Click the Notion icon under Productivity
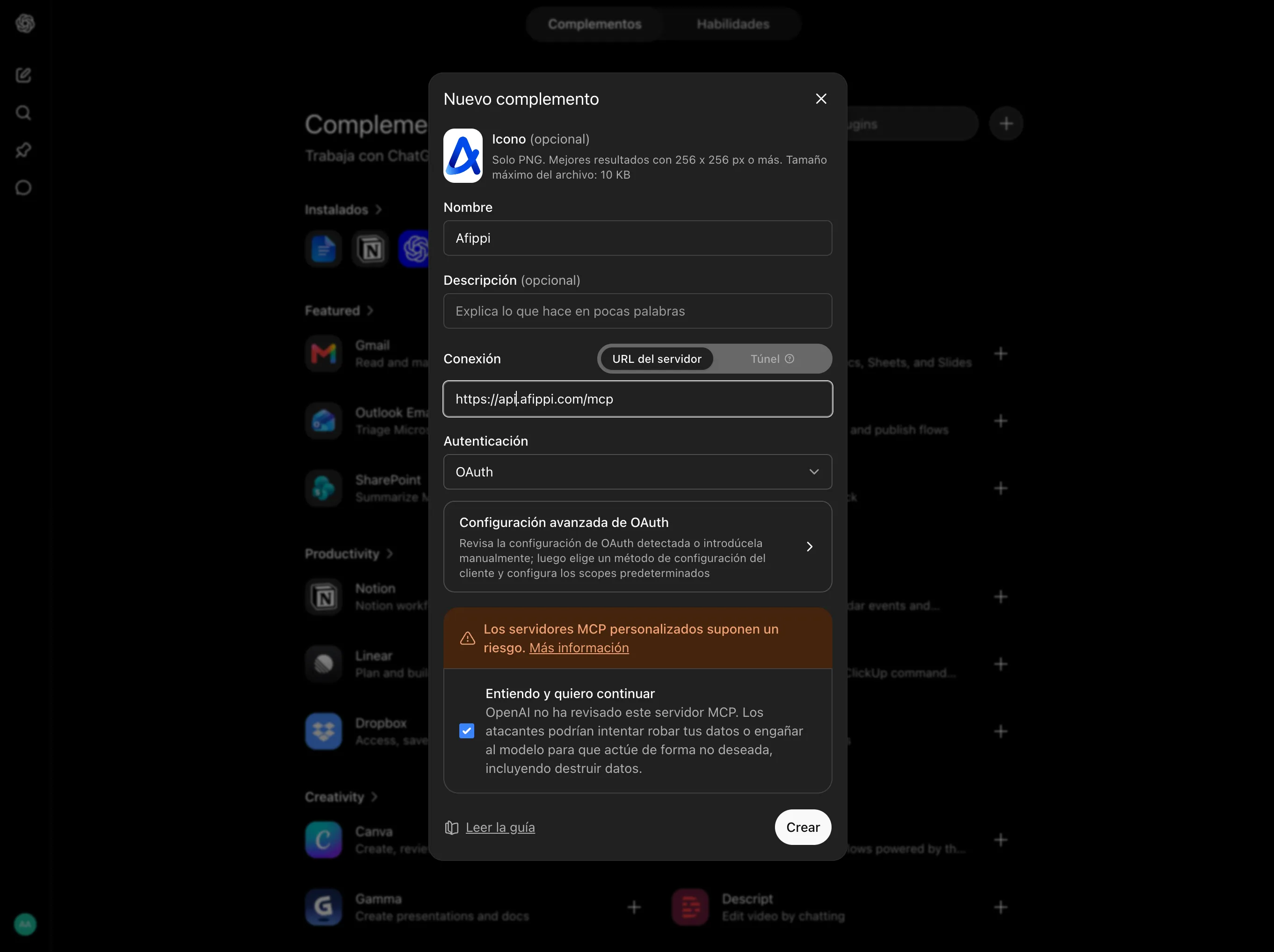1274x952 pixels. pyautogui.click(x=324, y=597)
